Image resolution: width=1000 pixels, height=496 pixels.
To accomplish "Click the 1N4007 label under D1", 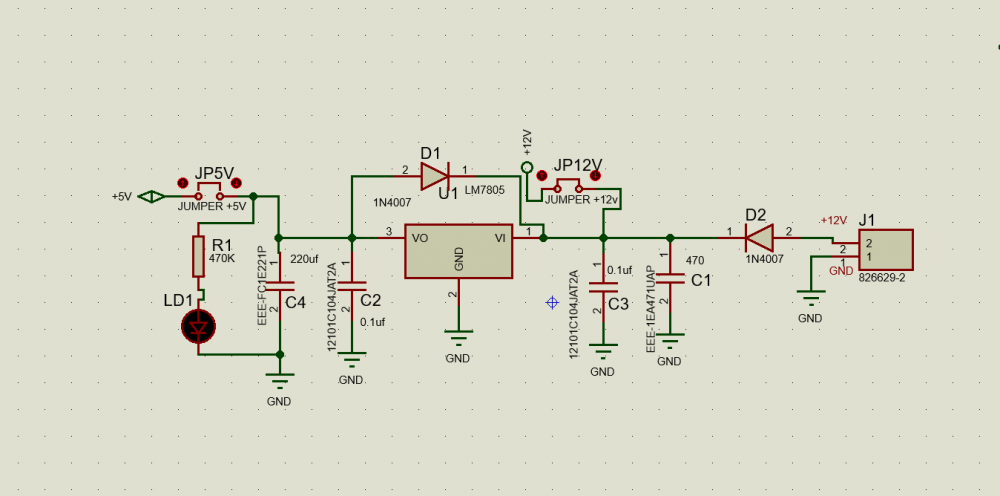I will coord(392,202).
